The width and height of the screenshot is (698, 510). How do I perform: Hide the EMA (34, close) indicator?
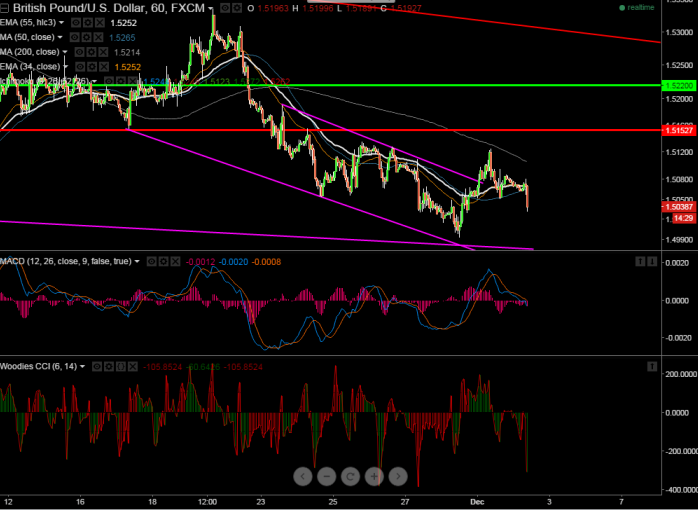(x=80, y=67)
